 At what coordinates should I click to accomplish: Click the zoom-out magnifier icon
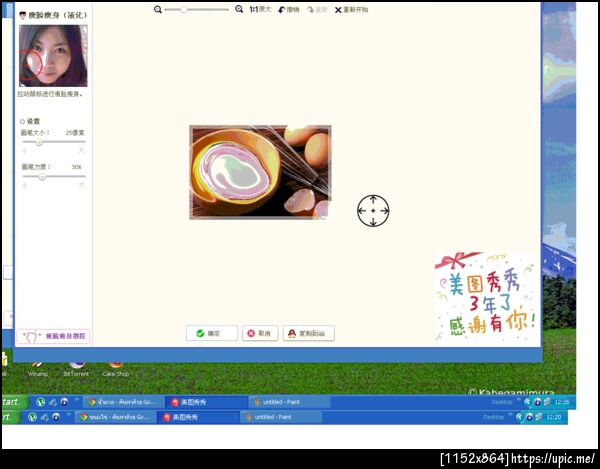coord(158,10)
